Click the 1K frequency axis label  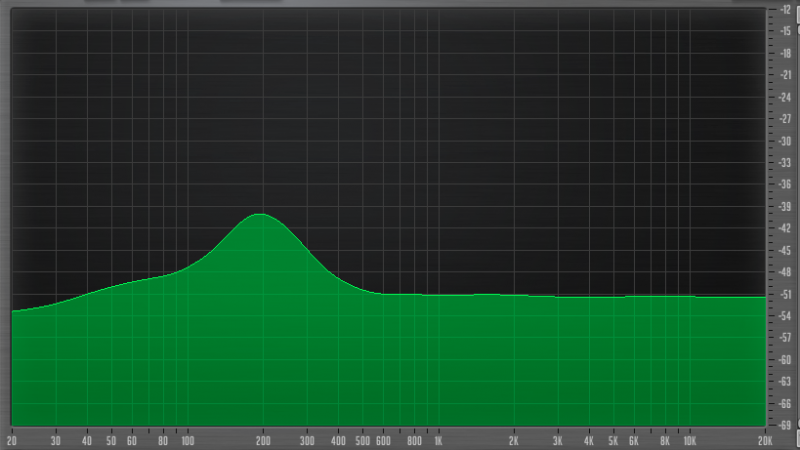coord(438,440)
